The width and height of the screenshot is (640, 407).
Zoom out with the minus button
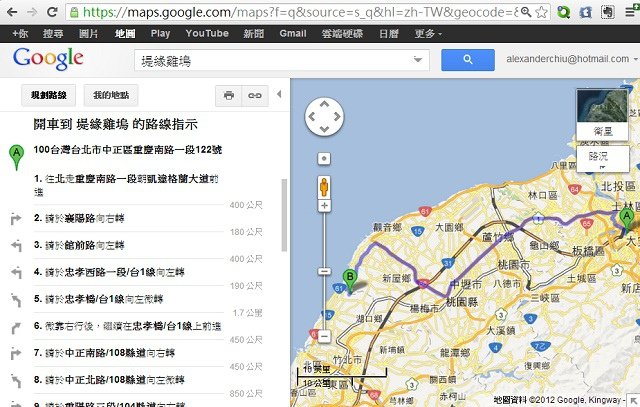pos(324,337)
